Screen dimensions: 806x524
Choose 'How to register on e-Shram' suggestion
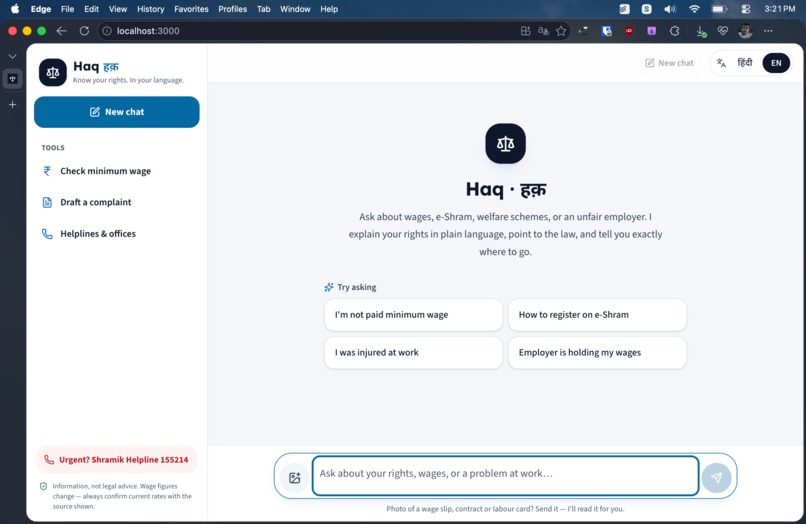pos(597,315)
